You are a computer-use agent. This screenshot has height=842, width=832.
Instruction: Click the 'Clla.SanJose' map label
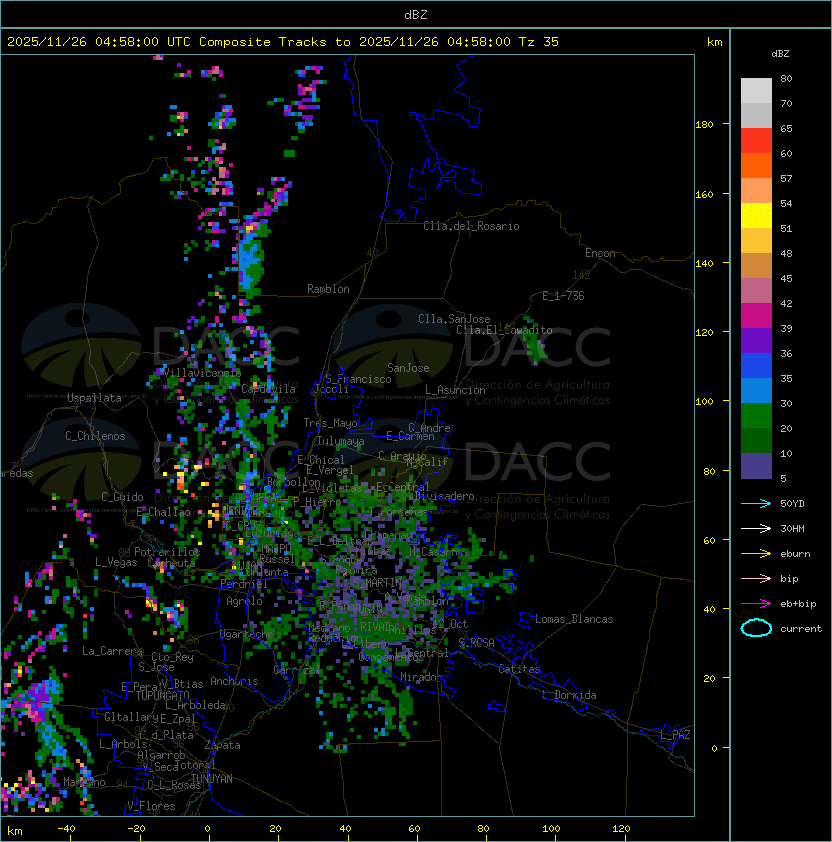454,319
